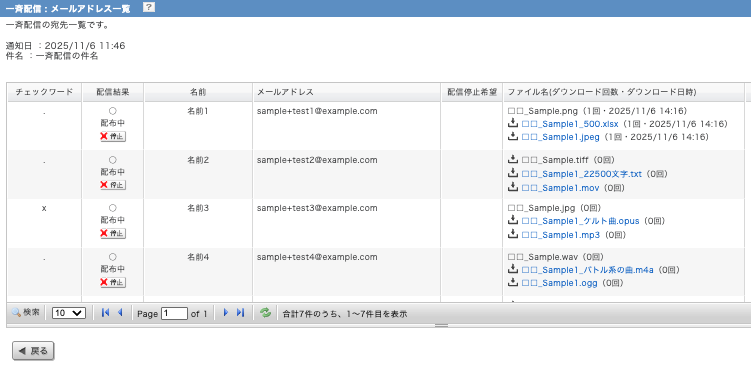Click the x check word in 名前3 row
This screenshot has height=371, width=751.
coord(44,209)
